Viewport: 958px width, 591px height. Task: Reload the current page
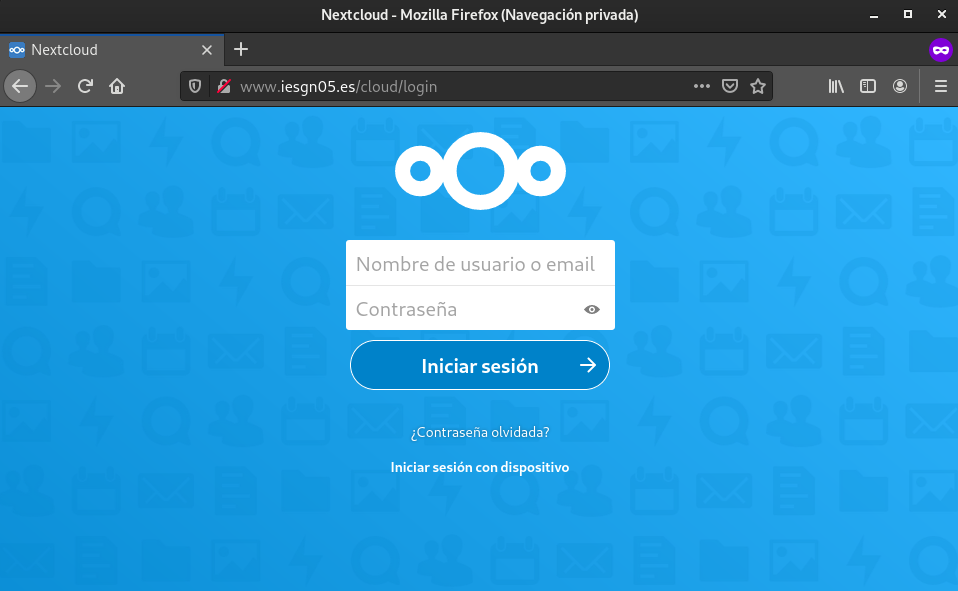(86, 86)
